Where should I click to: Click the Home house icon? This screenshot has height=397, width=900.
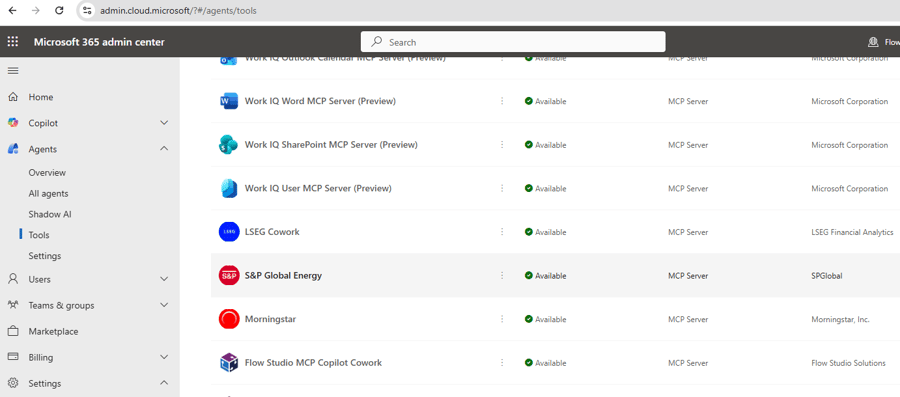(x=13, y=97)
